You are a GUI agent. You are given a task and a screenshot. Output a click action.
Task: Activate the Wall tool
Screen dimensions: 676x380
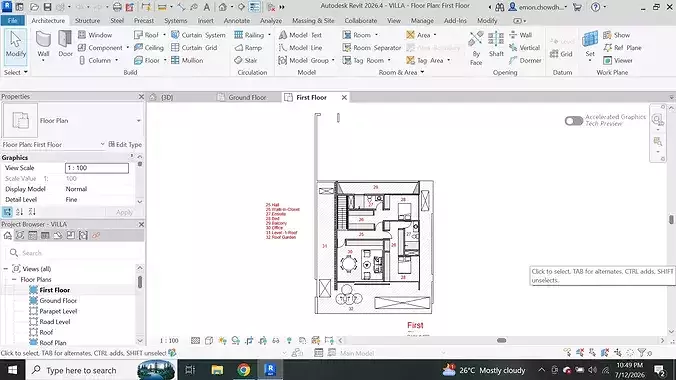(43, 45)
